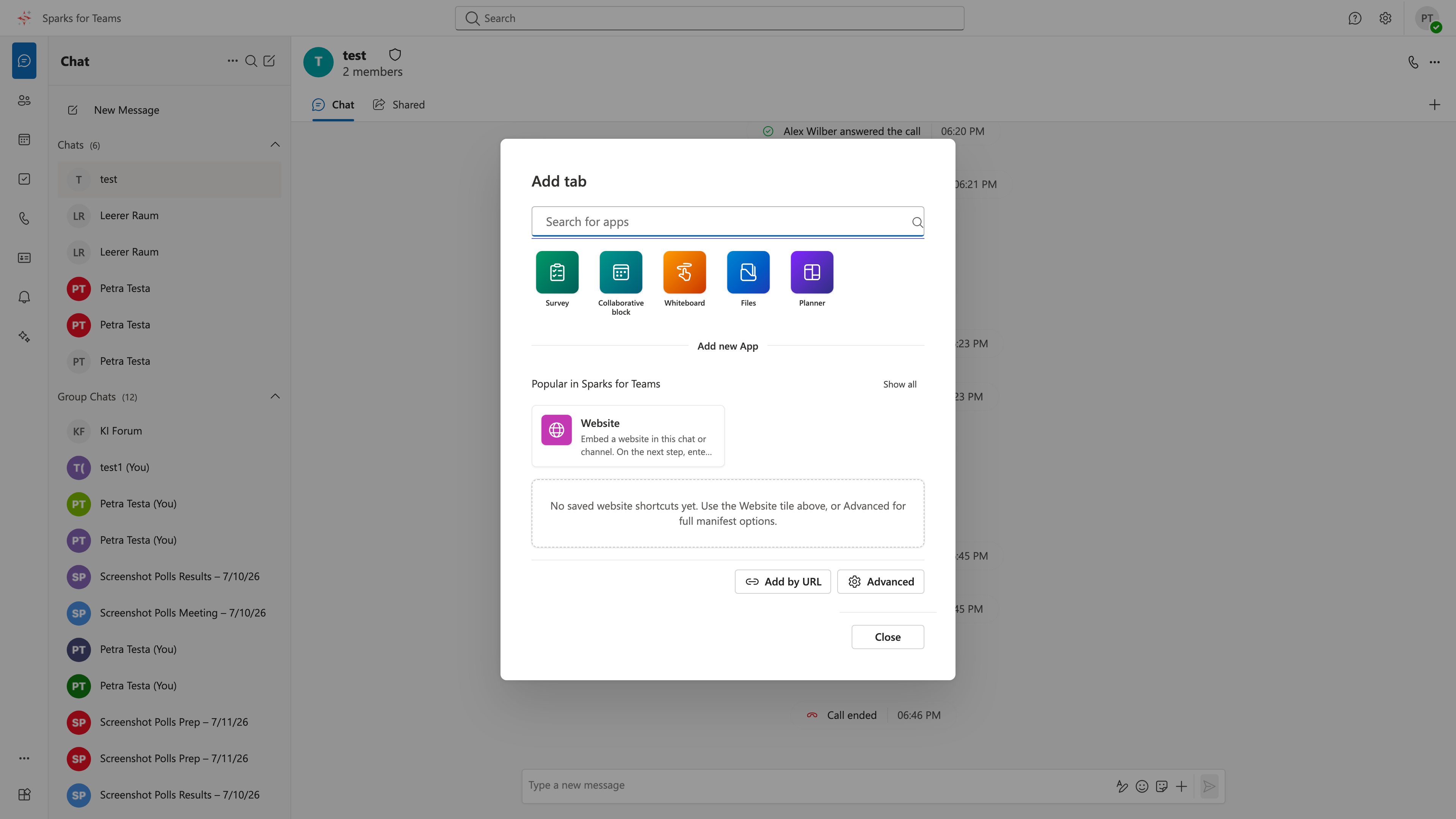
Task: Open the Tasks checkmark icon in rail
Action: coord(24,179)
